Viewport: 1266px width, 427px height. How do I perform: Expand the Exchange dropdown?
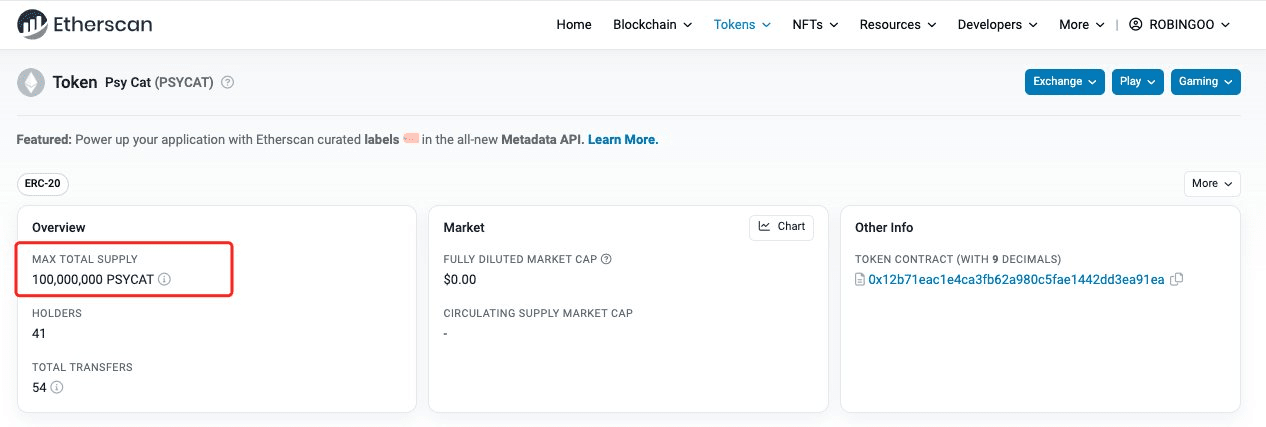[1064, 82]
